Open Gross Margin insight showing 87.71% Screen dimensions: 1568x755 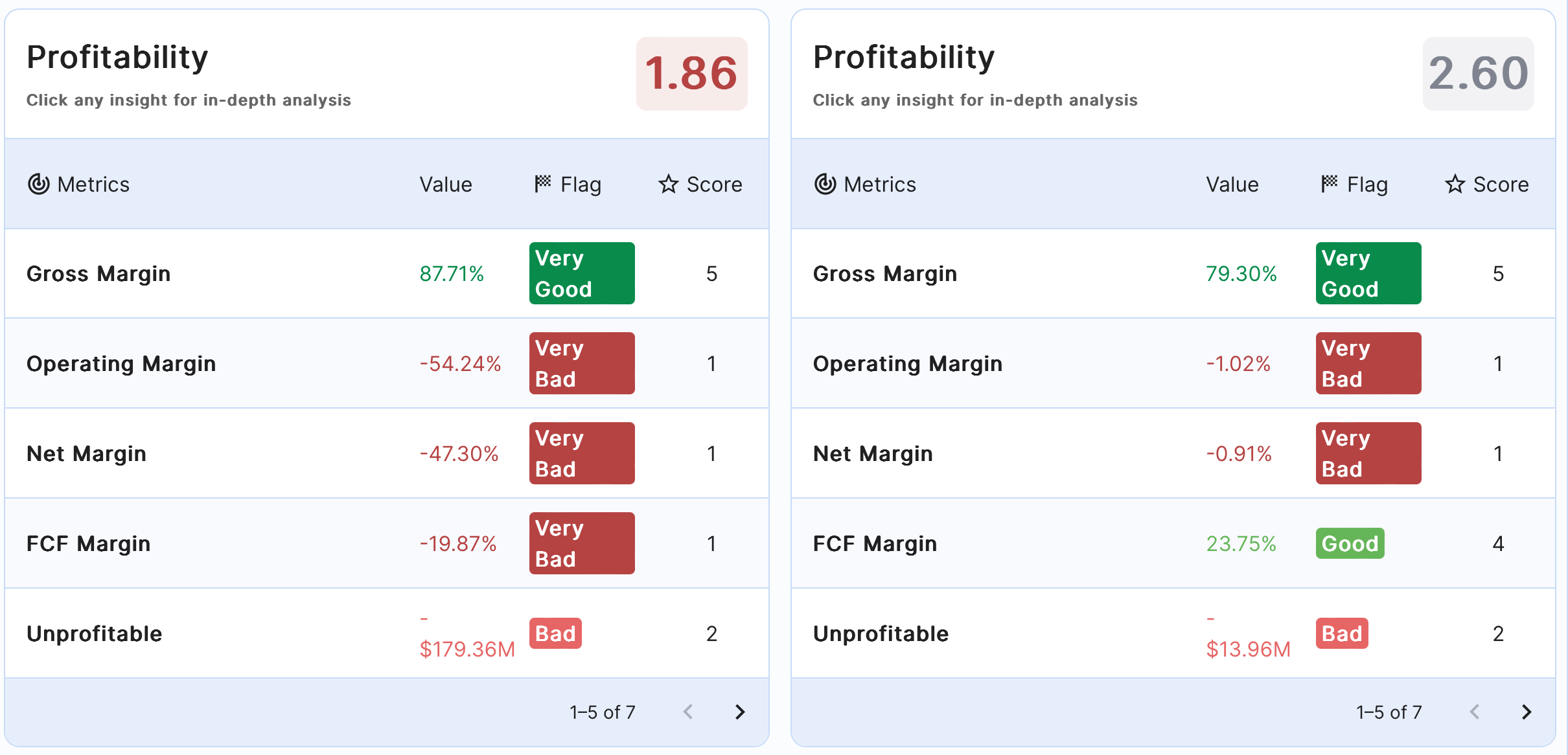[x=98, y=274]
